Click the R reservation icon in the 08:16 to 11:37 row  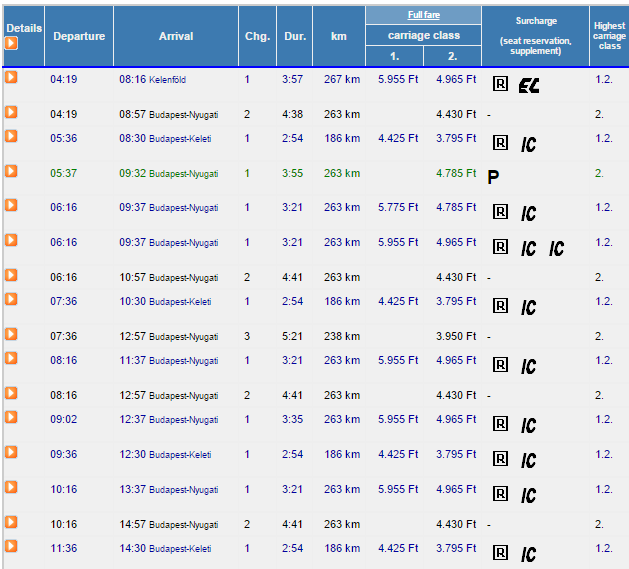tap(500, 365)
